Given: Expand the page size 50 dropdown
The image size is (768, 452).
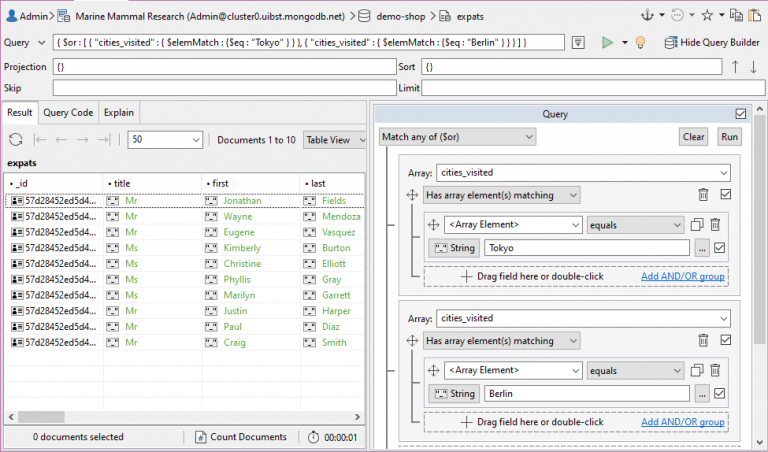Looking at the screenshot, I should click(166, 140).
